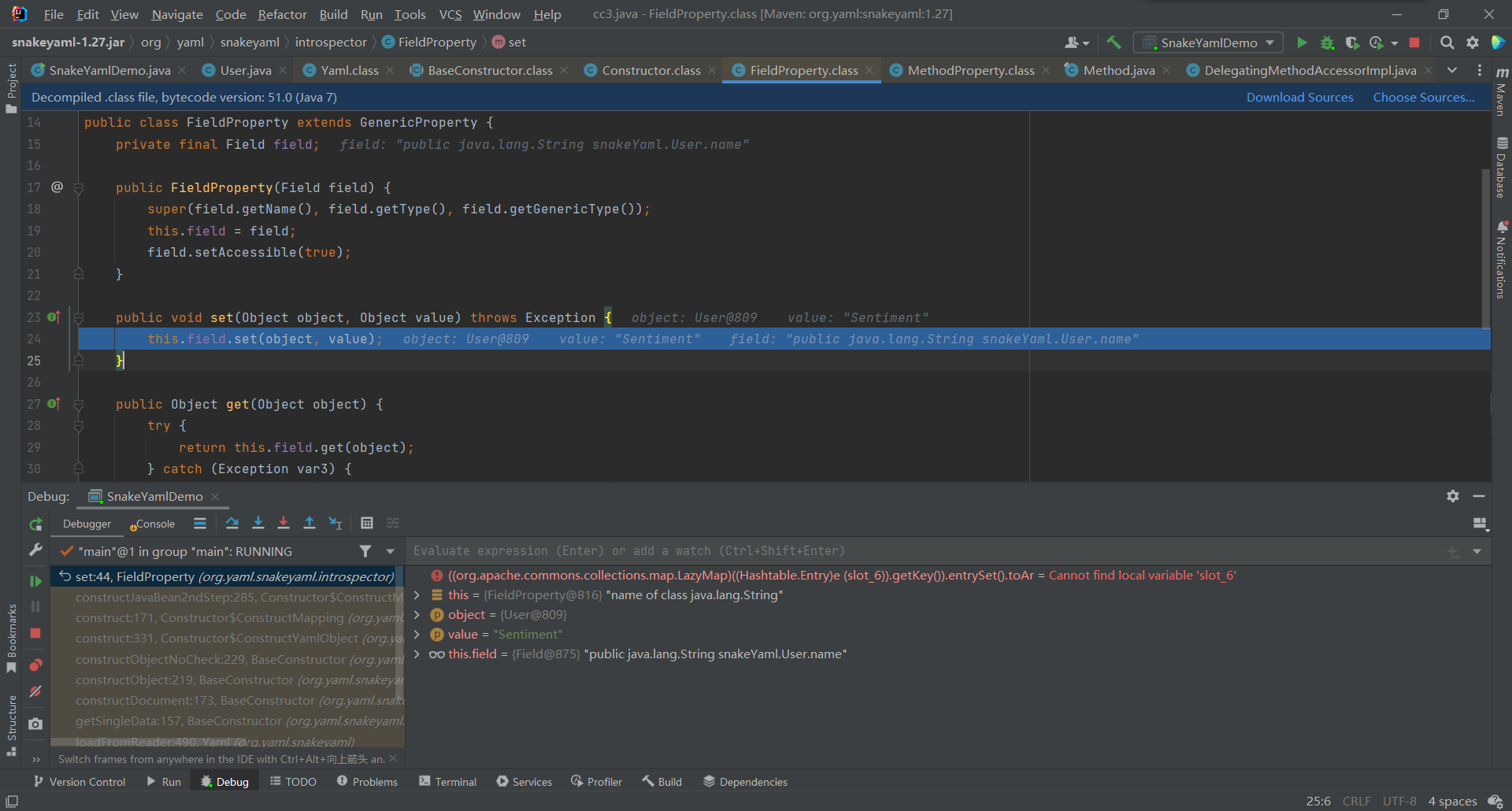Open editor tab options three-dot menu
Viewport: 1512px width, 811px height.
click(1480, 70)
